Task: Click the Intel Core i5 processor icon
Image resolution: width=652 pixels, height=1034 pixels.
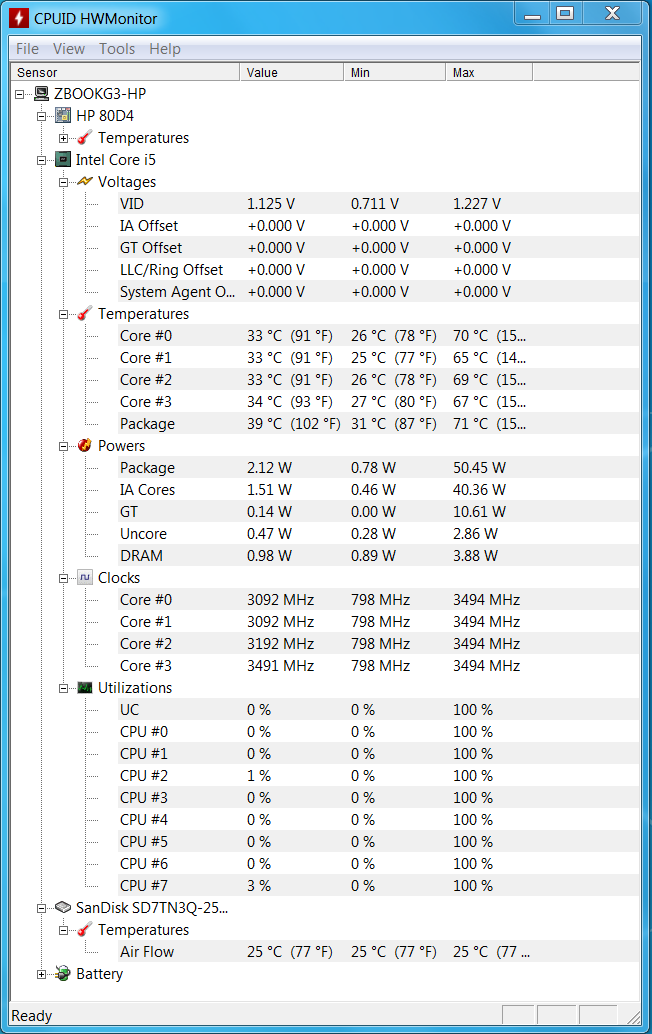Action: point(63,160)
